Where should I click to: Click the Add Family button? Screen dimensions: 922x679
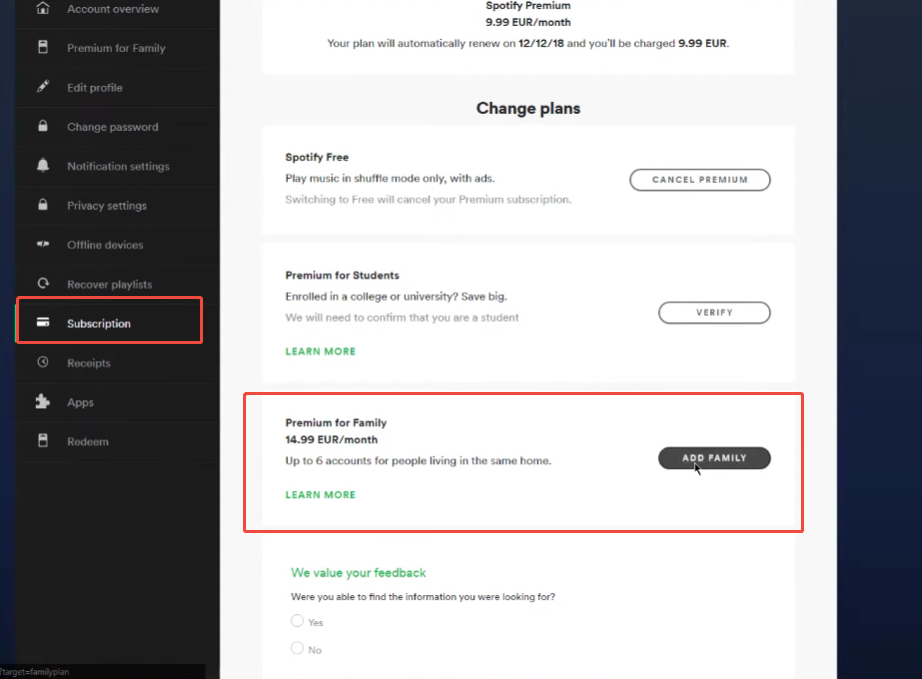click(714, 458)
